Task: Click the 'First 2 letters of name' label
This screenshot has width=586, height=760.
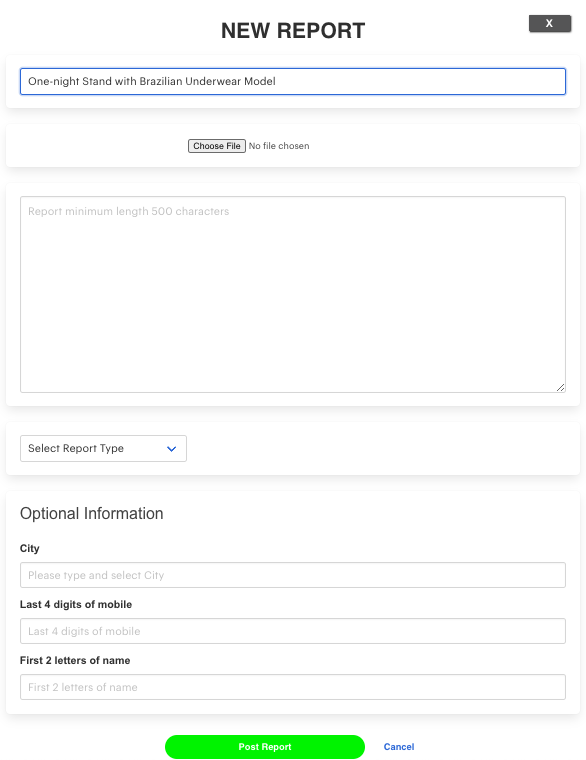Action: (75, 660)
